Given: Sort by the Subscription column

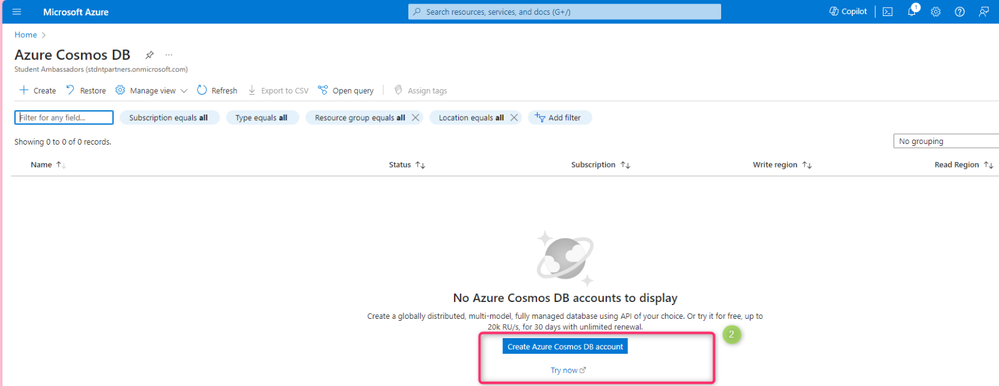Looking at the screenshot, I should pos(601,164).
